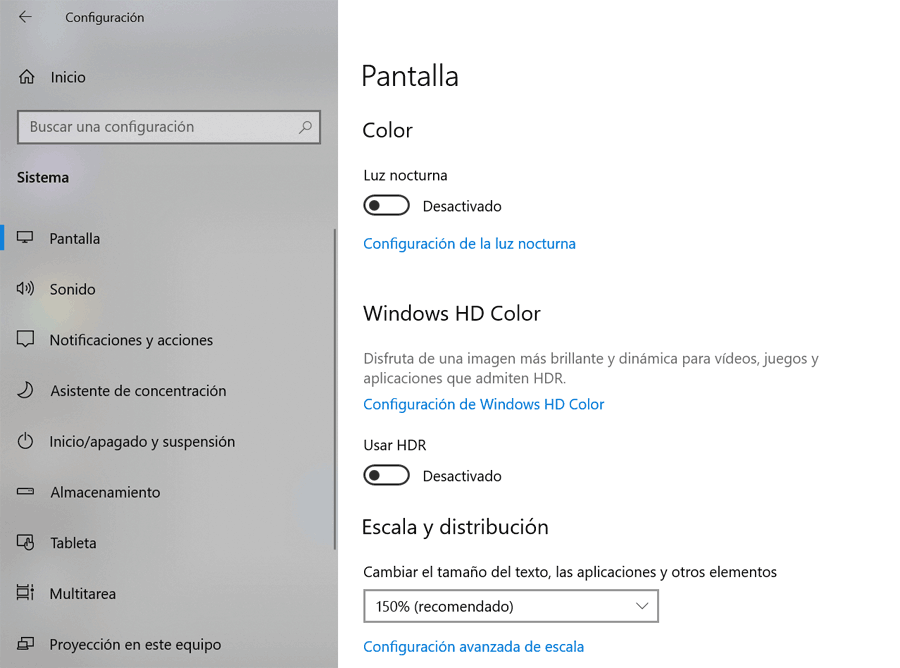Click the Multitarea icon
The height and width of the screenshot is (668, 900).
25,593
